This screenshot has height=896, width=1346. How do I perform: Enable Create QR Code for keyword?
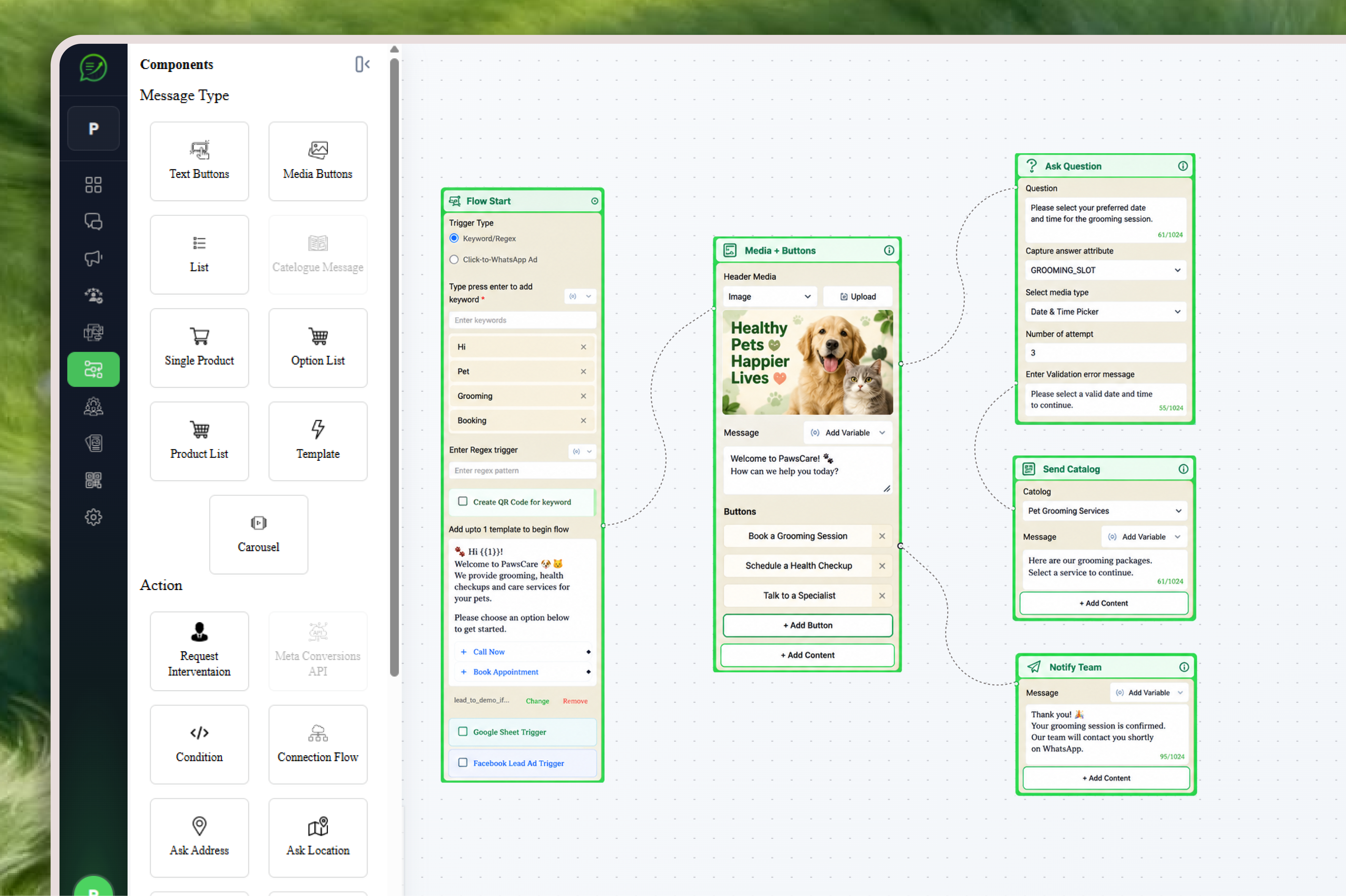point(462,501)
